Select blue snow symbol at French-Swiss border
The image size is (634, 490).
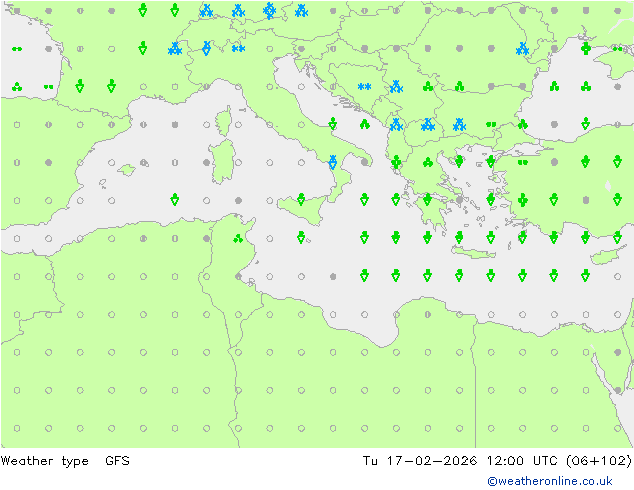click(x=175, y=49)
